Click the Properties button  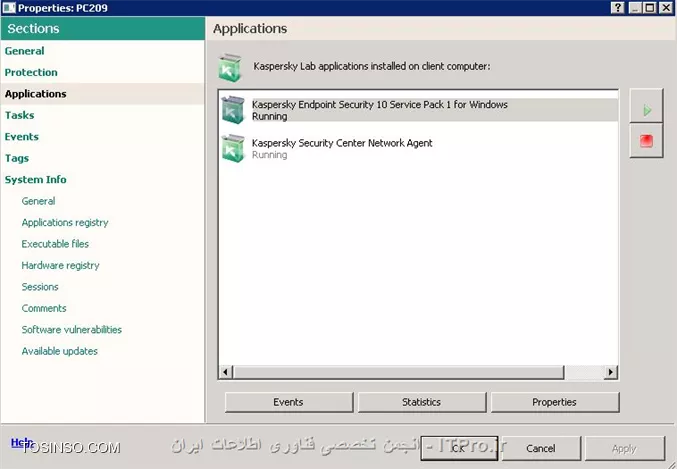pyautogui.click(x=554, y=402)
